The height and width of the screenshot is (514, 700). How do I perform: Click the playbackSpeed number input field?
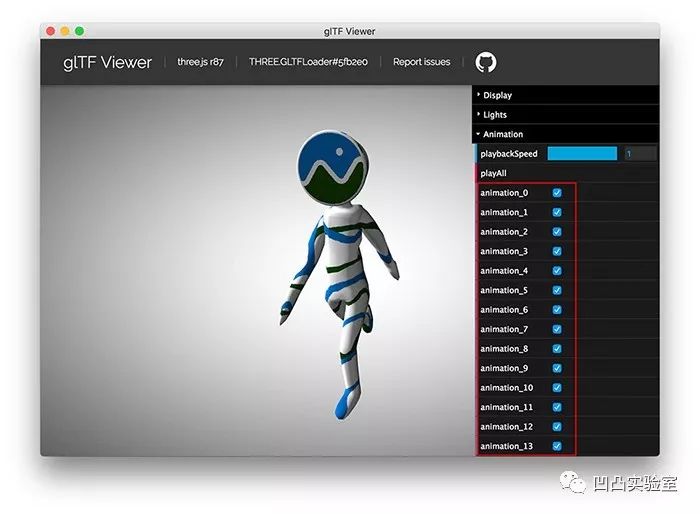coord(641,154)
